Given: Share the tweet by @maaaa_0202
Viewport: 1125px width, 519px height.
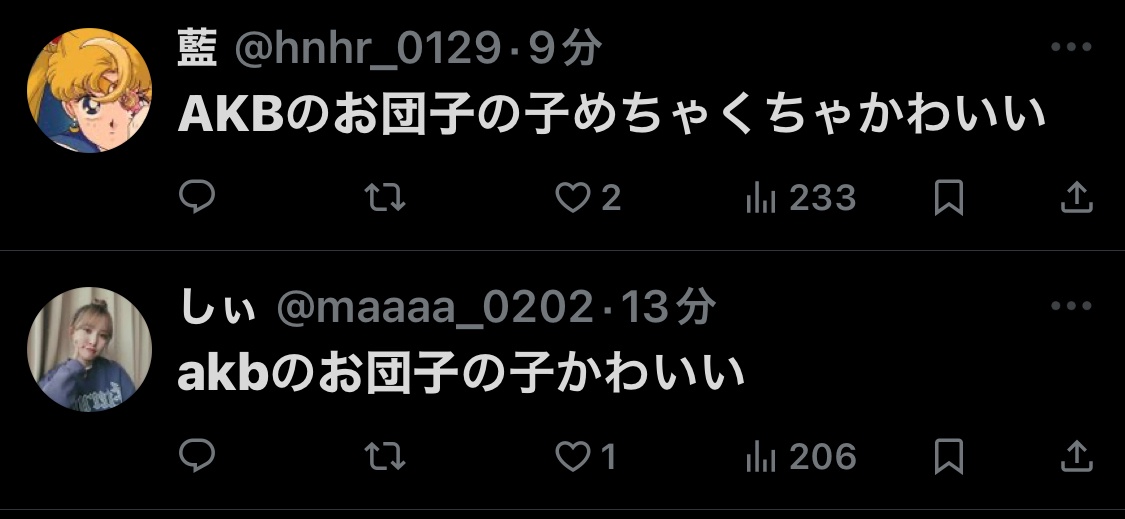Looking at the screenshot, I should point(1077,456).
